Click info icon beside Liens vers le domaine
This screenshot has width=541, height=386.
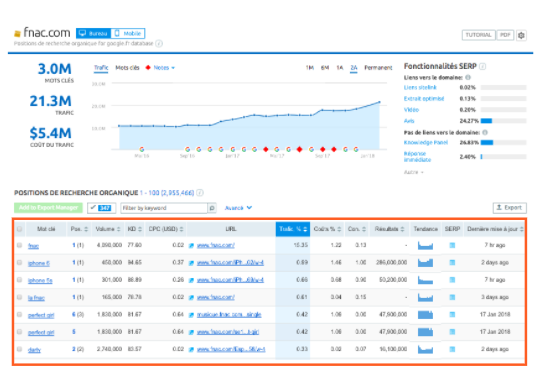(468, 77)
